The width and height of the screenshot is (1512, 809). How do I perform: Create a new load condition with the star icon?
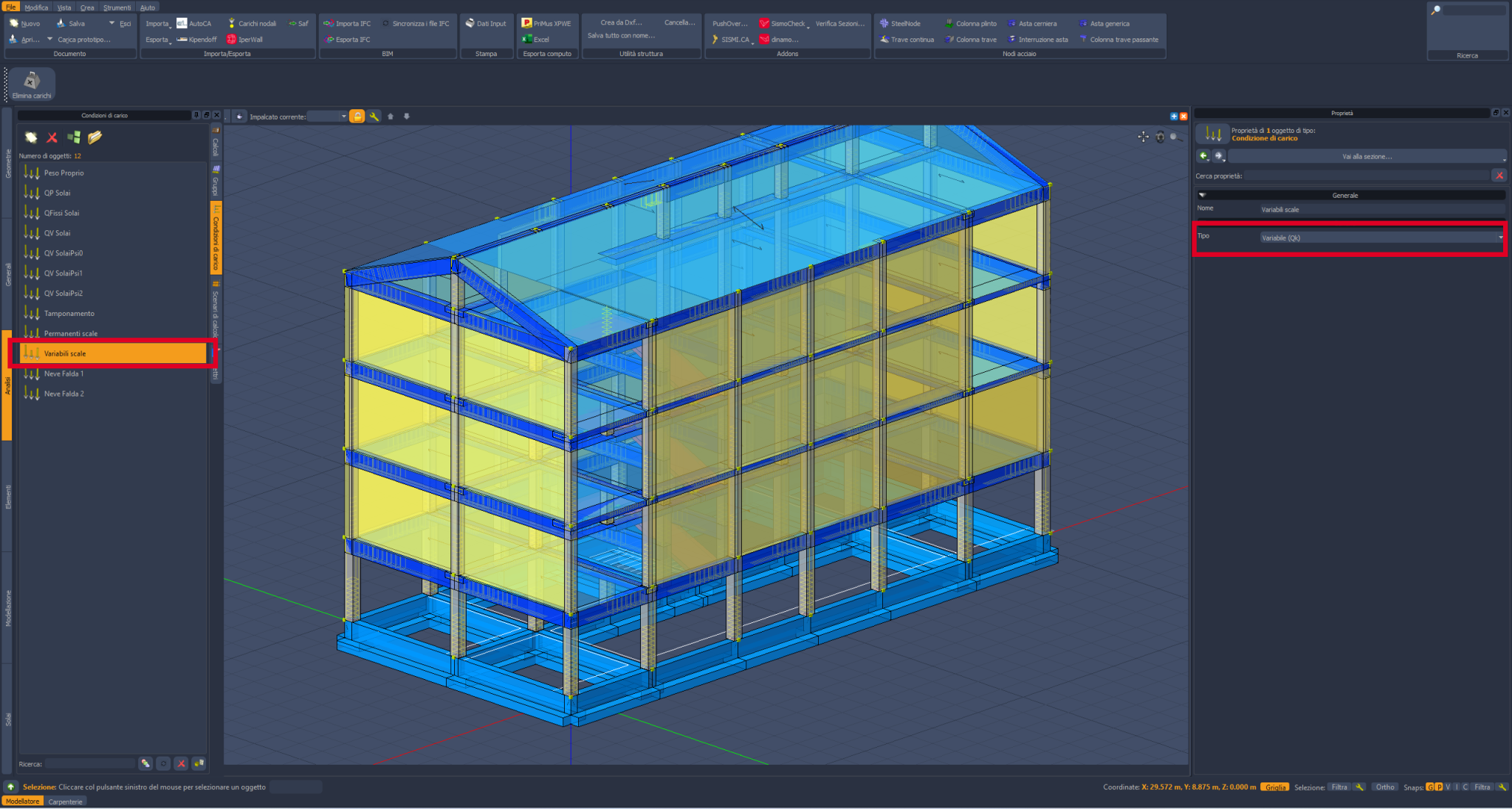30,137
